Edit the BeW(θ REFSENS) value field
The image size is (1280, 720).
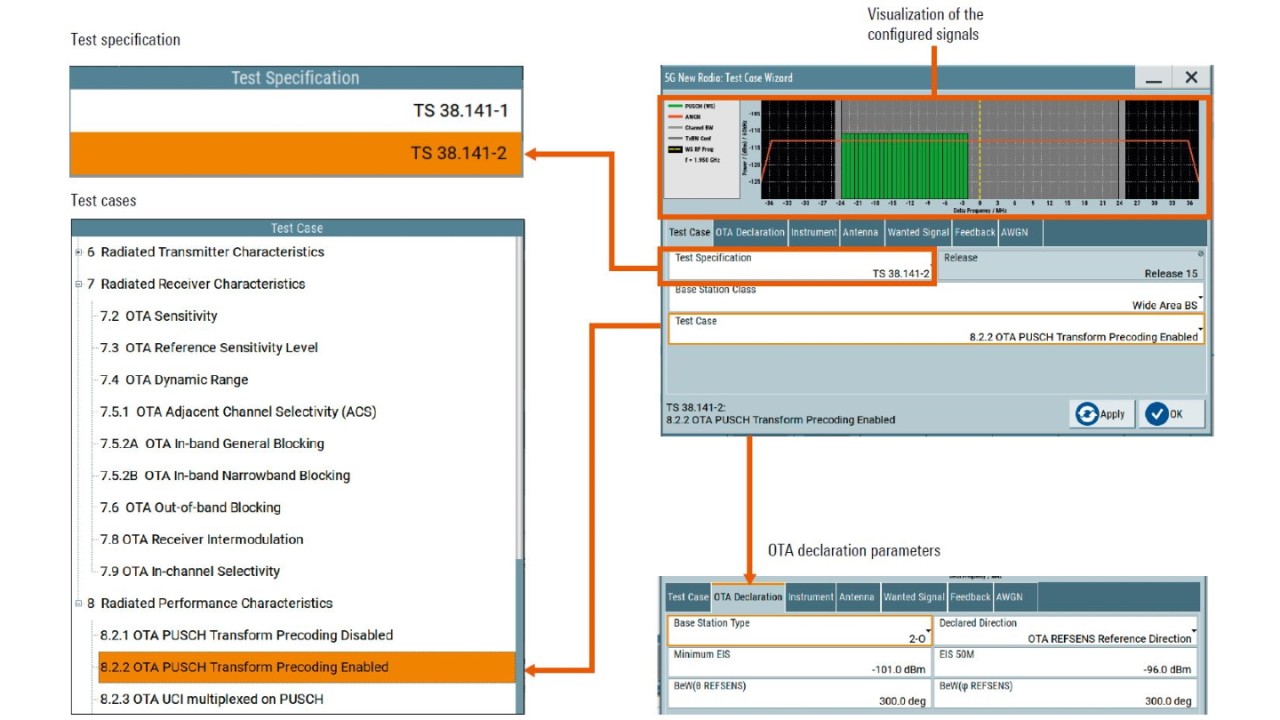799,693
